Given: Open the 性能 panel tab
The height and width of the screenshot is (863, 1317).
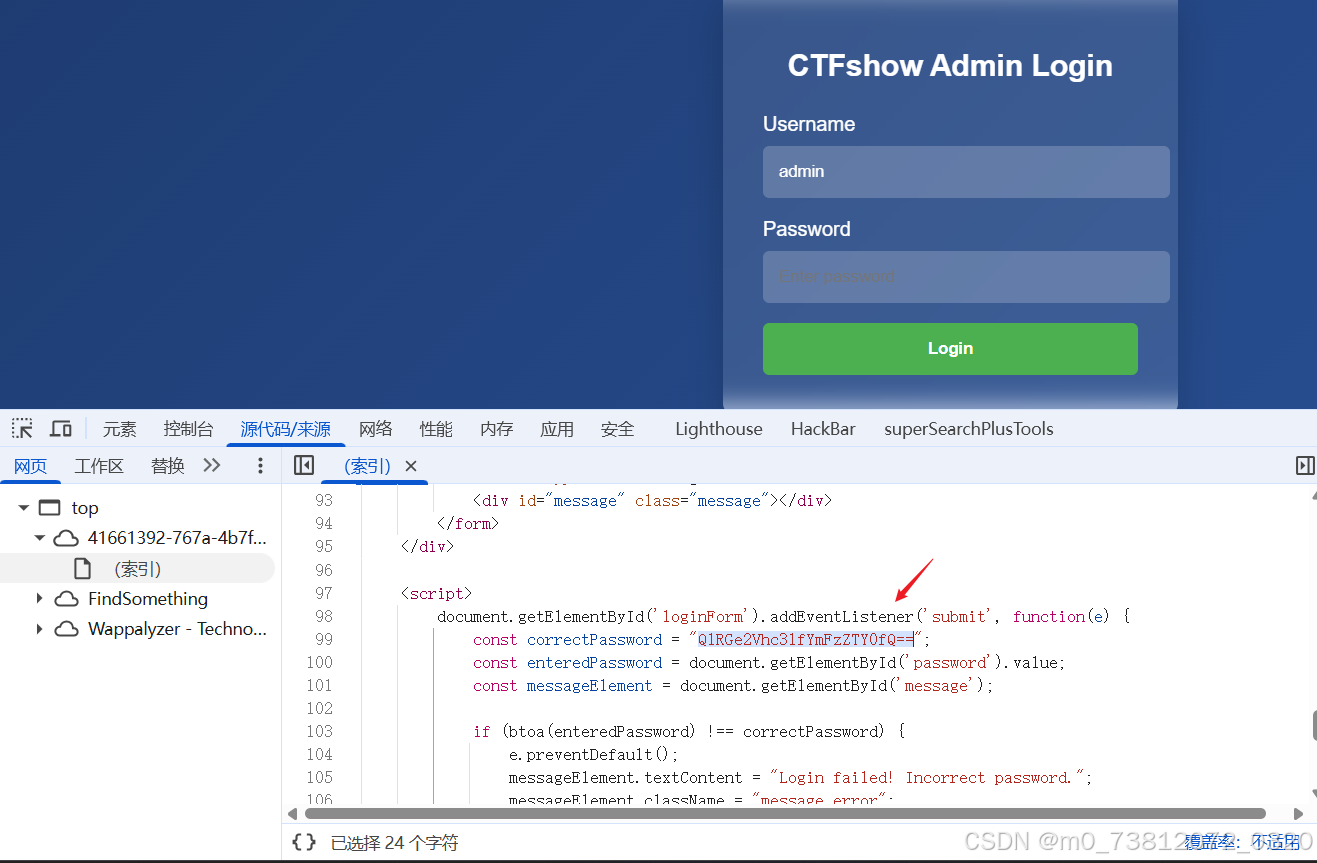Looking at the screenshot, I should point(436,429).
